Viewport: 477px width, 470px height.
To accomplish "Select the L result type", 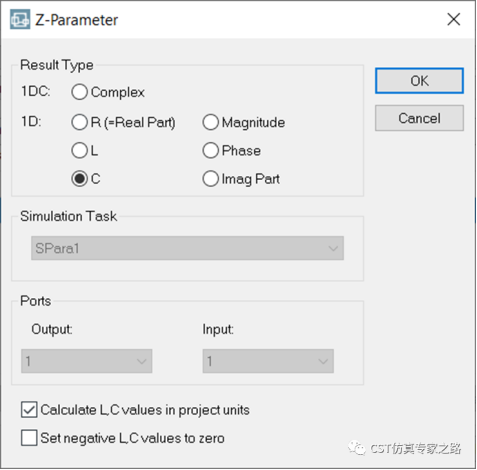I will (79, 151).
